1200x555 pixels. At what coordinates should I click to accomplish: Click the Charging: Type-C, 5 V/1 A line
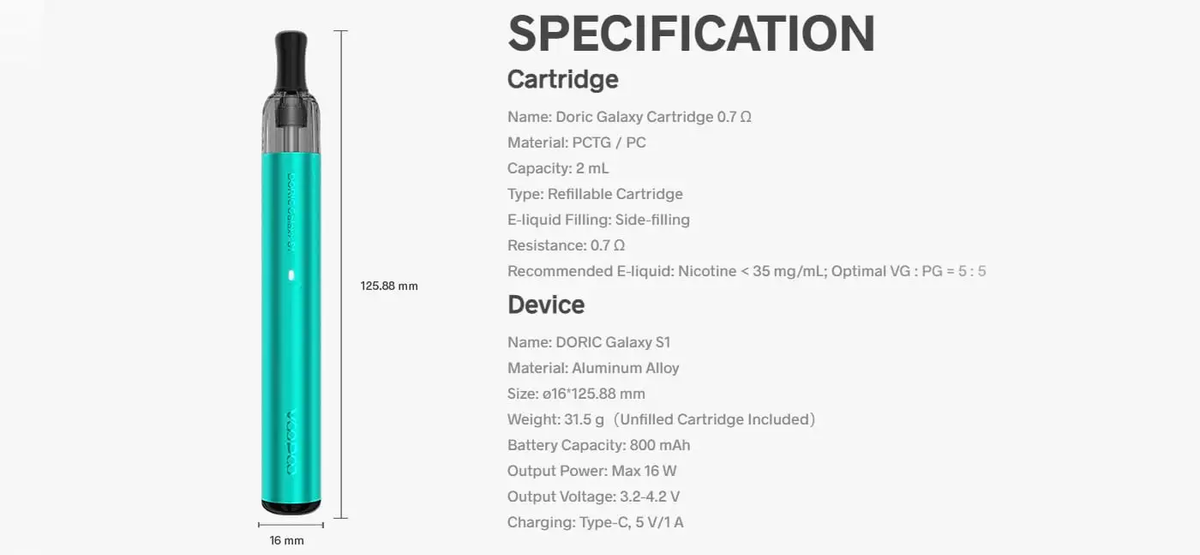click(595, 522)
